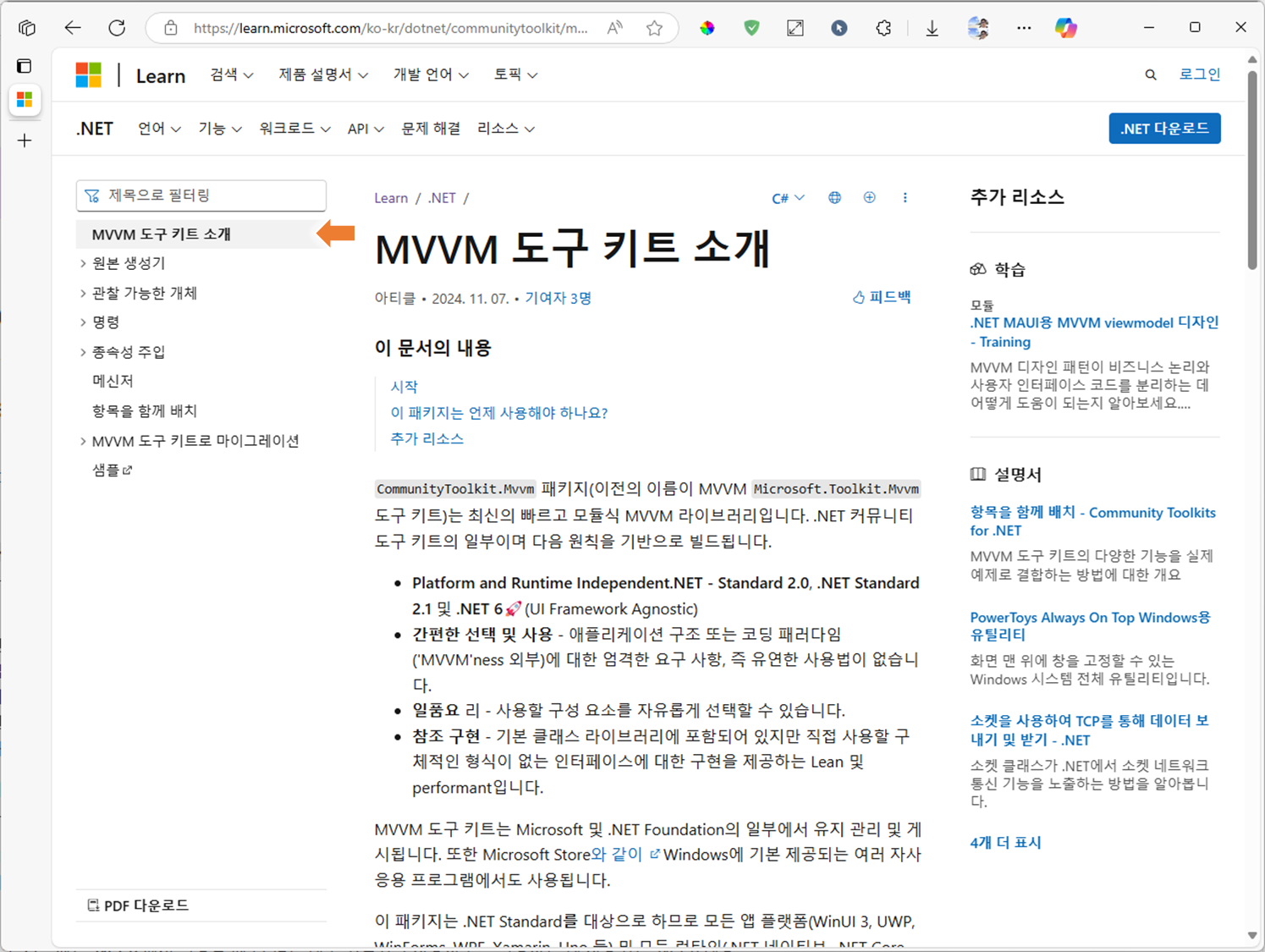Select the Microsoft tab in sidebar
Viewport: 1265px width, 952px height.
[25, 100]
